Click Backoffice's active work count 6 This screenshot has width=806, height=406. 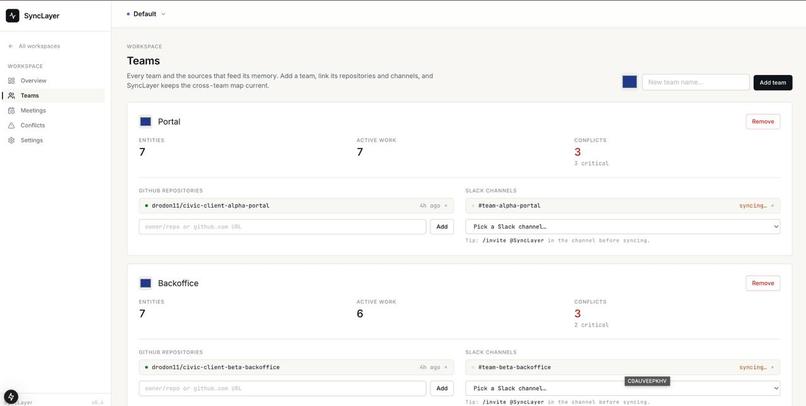click(360, 313)
